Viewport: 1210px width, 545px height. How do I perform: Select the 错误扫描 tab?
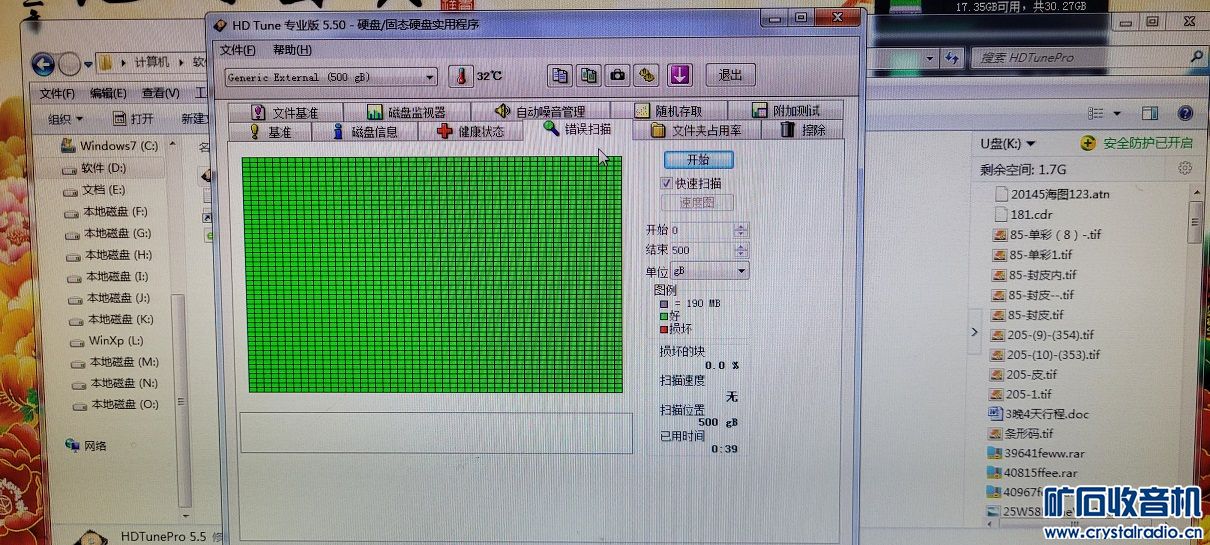click(577, 128)
